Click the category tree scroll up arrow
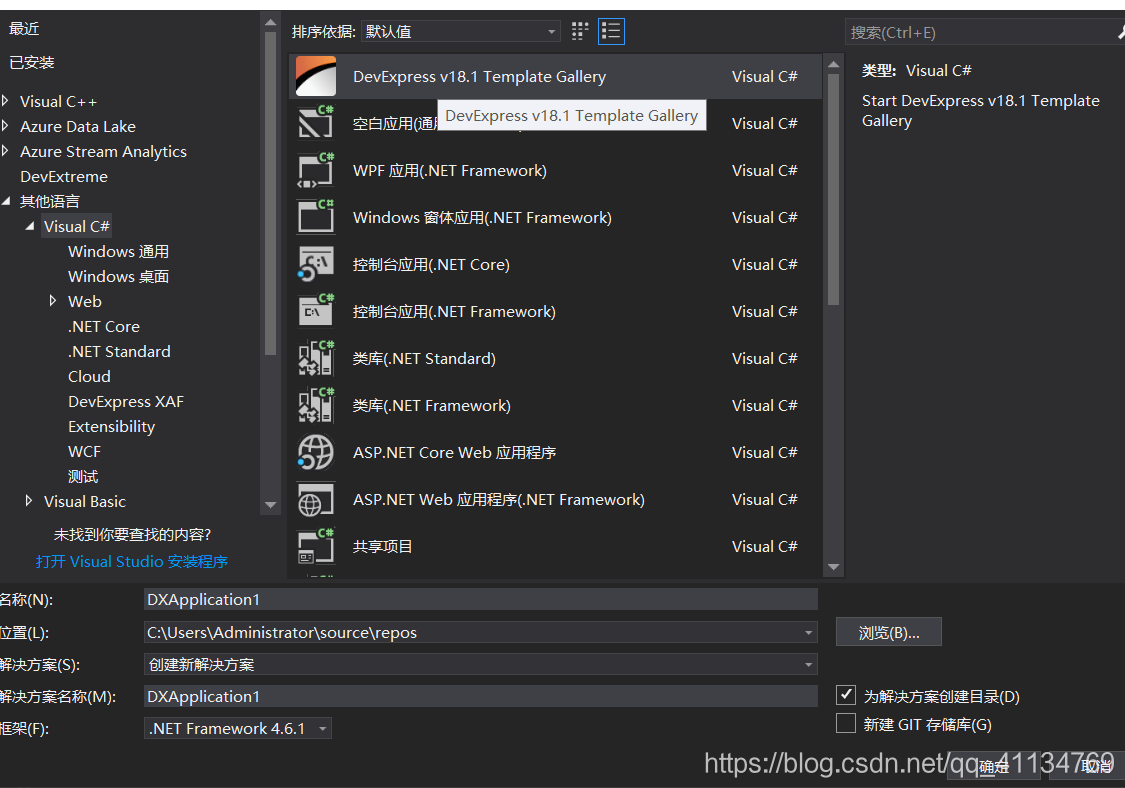1125x788 pixels. coord(270,23)
